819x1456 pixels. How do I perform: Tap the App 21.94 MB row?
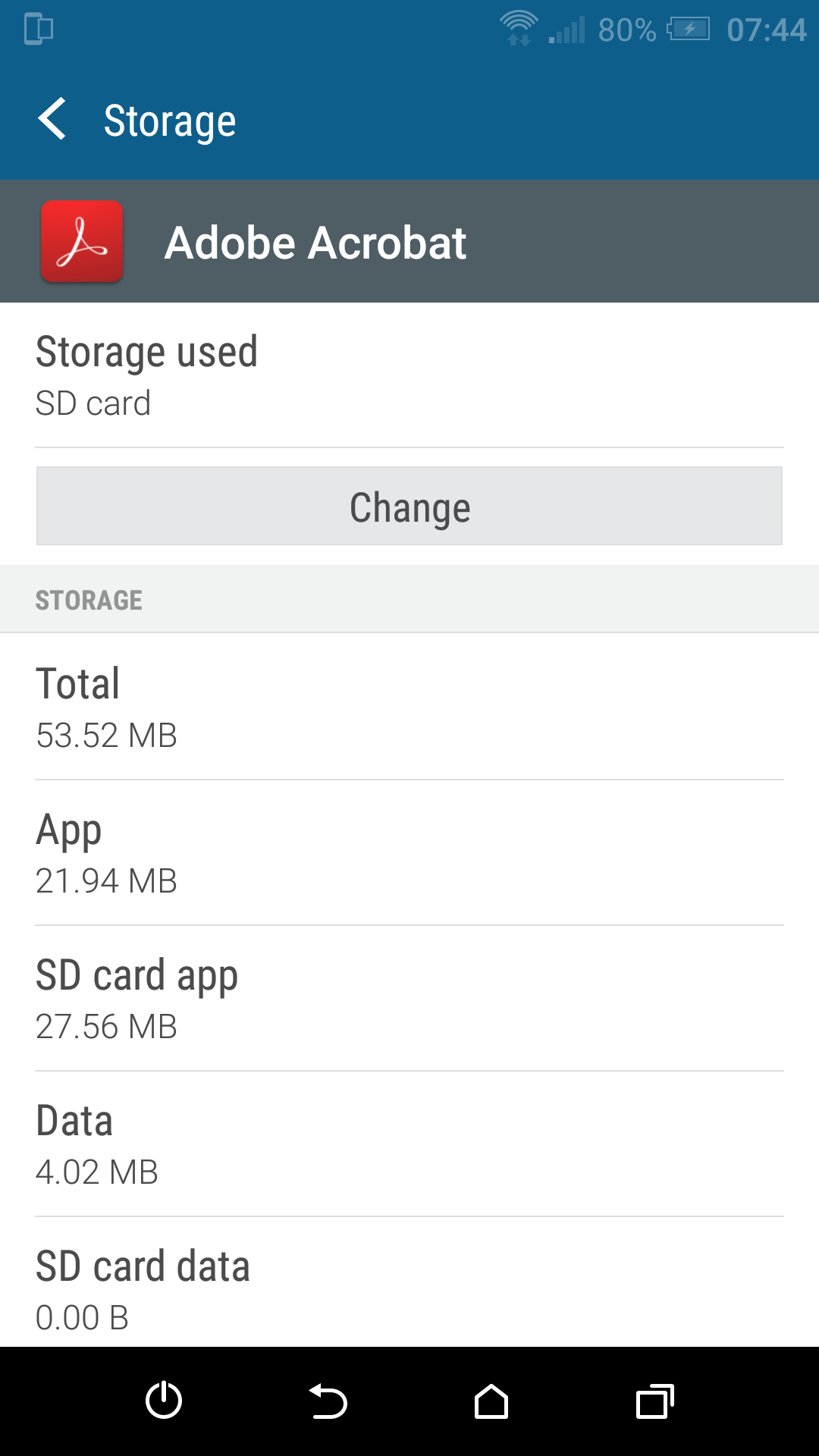click(409, 853)
